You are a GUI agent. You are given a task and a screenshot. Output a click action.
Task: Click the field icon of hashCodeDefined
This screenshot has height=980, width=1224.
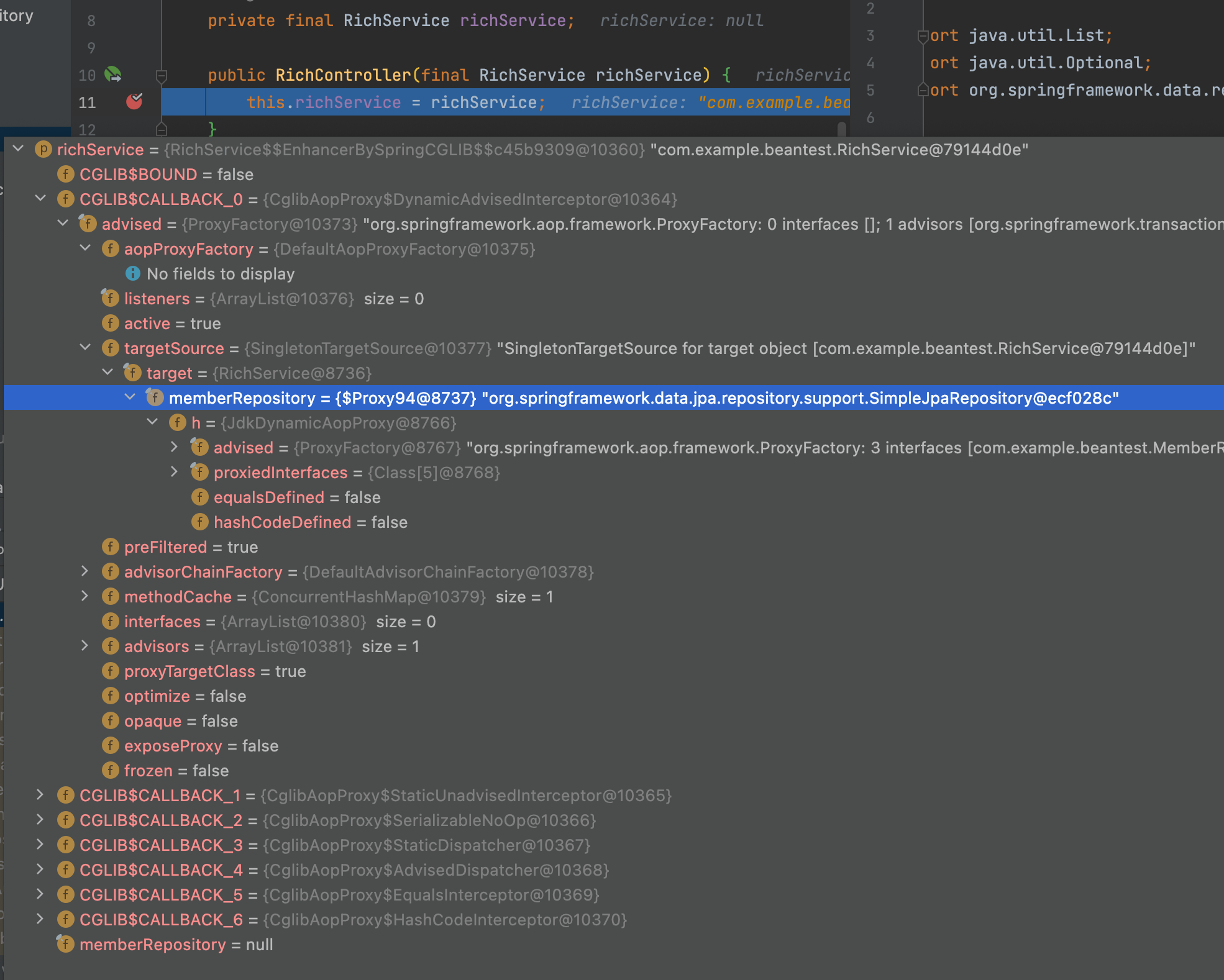click(199, 522)
